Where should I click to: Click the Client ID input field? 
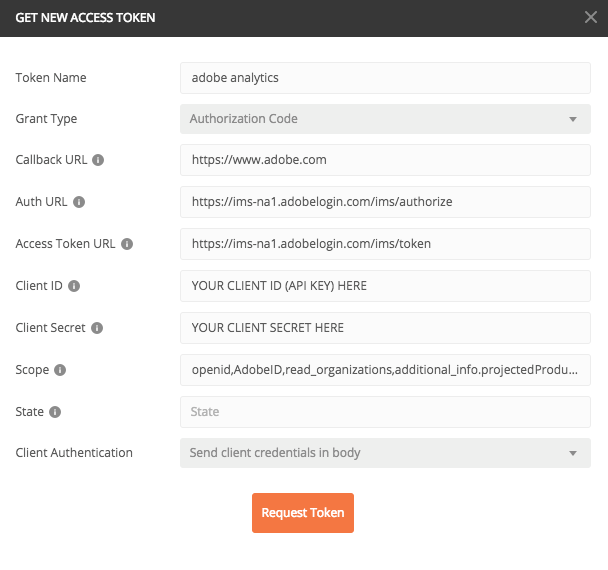click(x=385, y=286)
